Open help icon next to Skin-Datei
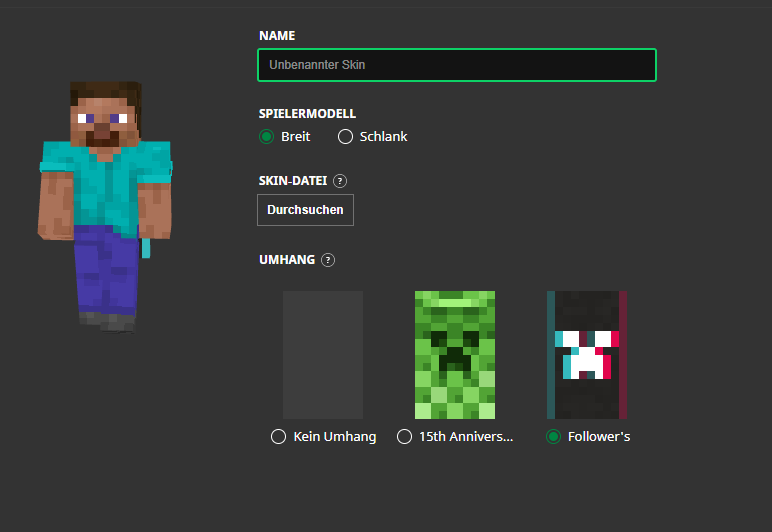This screenshot has height=532, width=772. pos(340,181)
